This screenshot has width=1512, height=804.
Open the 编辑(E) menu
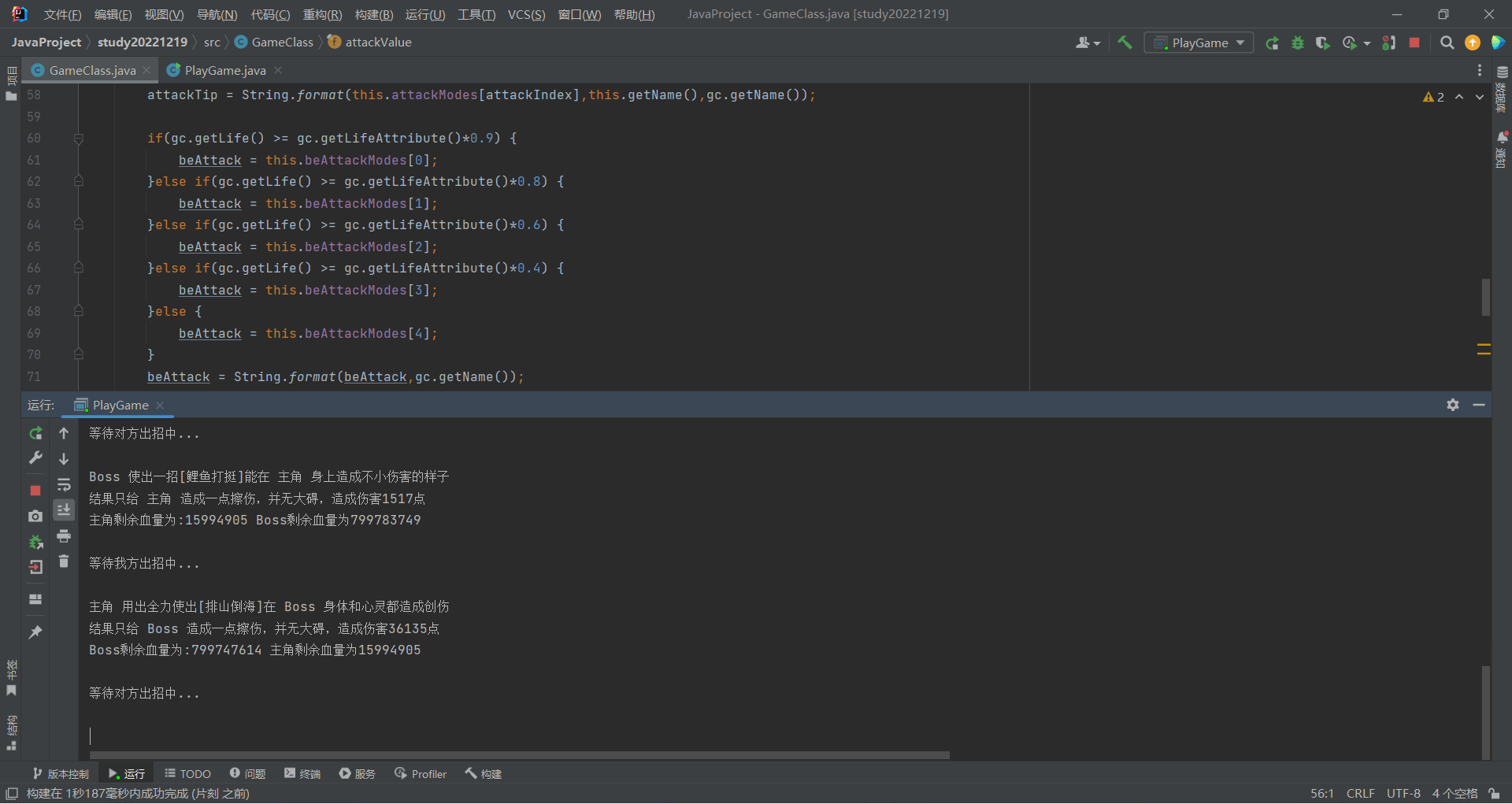113,14
